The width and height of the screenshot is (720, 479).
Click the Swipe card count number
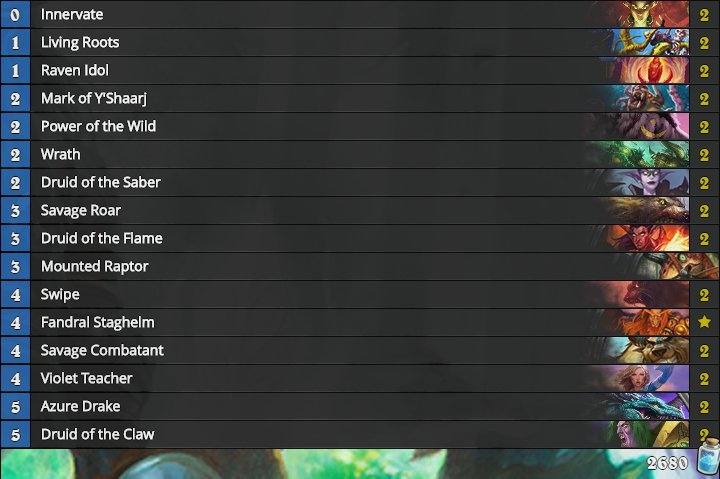click(704, 294)
